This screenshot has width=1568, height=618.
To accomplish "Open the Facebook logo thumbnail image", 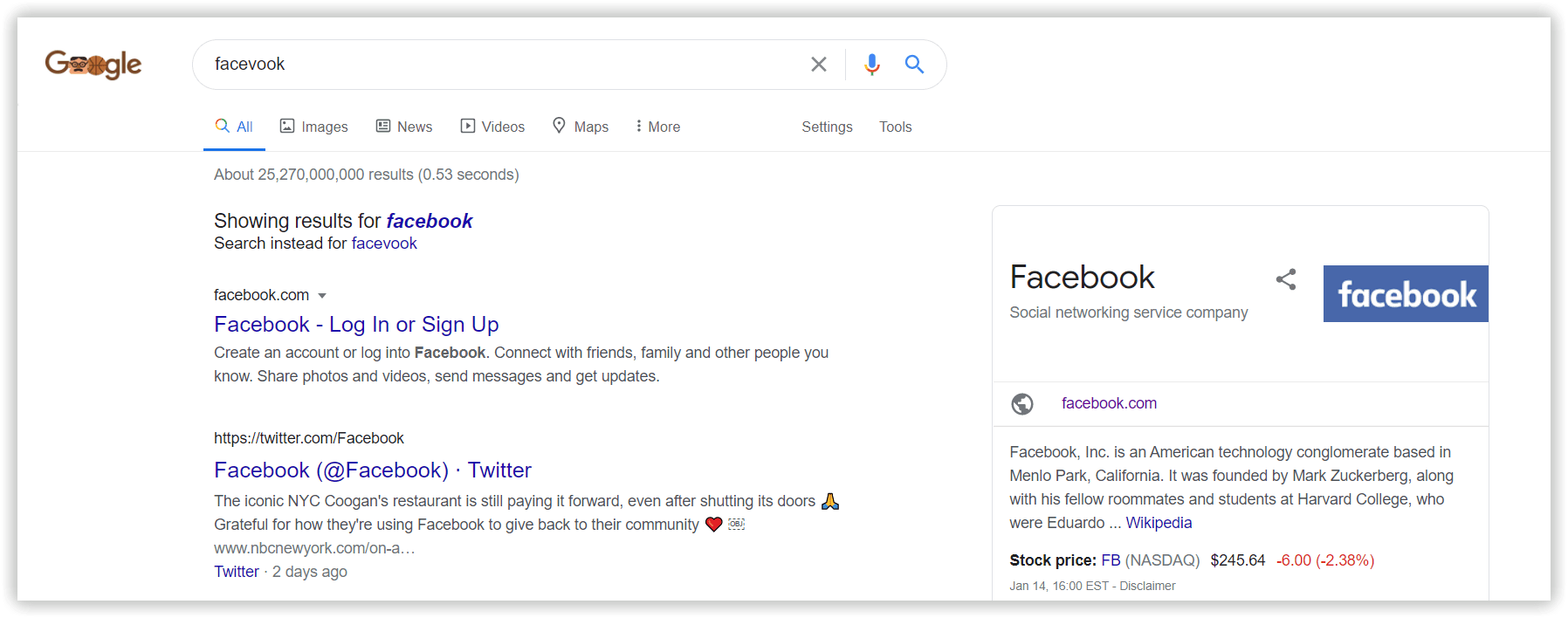I will (1406, 294).
